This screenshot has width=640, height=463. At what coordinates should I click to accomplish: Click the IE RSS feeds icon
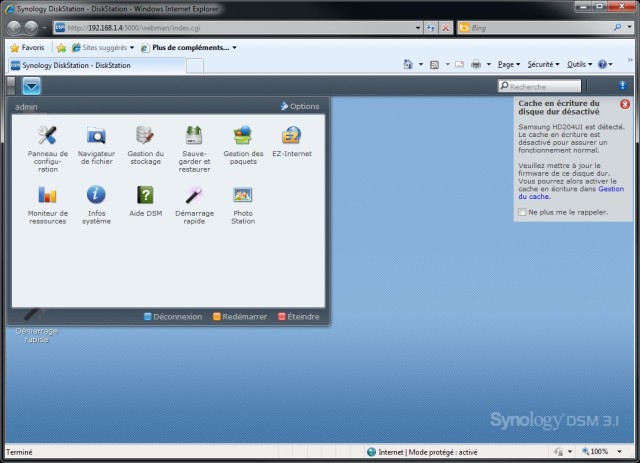pyautogui.click(x=434, y=65)
